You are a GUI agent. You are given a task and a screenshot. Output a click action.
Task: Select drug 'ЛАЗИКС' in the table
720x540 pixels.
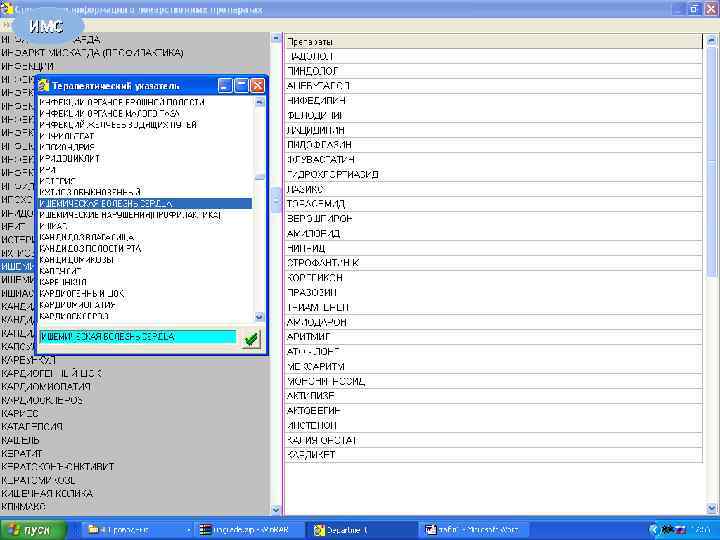pyautogui.click(x=494, y=189)
